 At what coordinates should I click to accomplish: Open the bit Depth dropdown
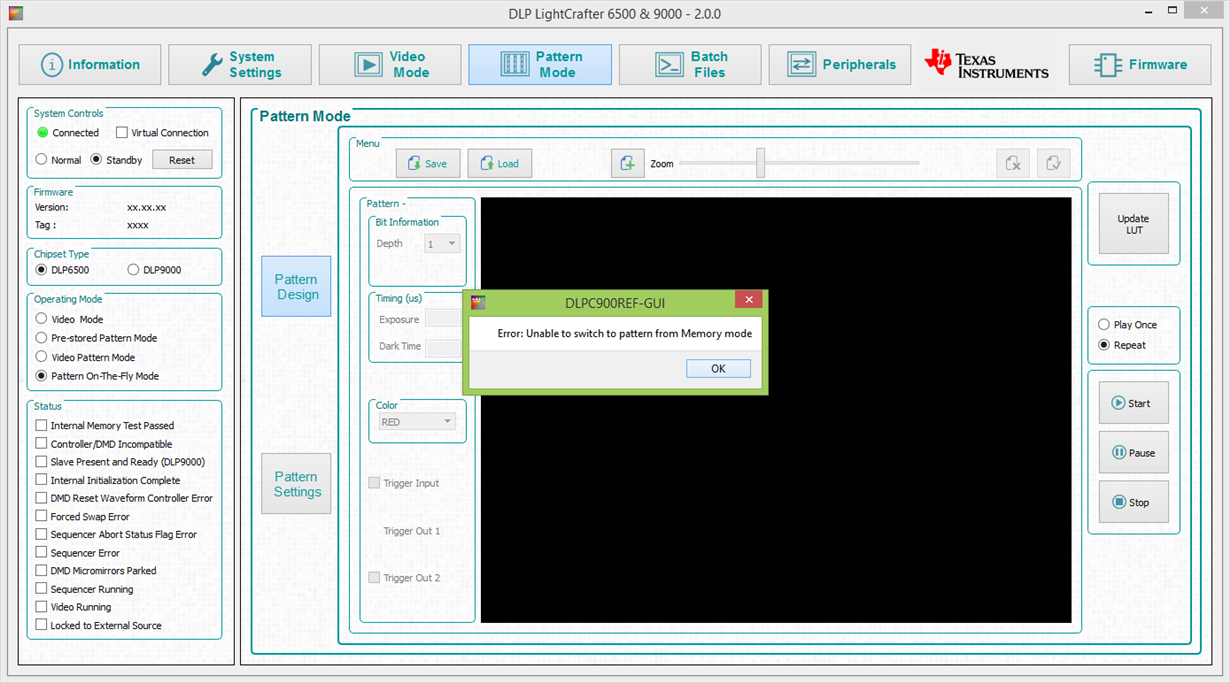click(x=442, y=244)
